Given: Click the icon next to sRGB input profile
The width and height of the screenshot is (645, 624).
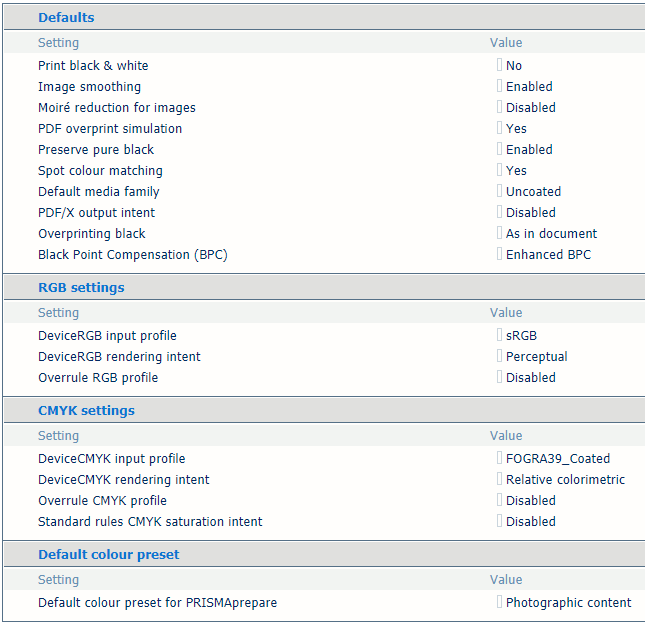Looking at the screenshot, I should pyautogui.click(x=499, y=334).
